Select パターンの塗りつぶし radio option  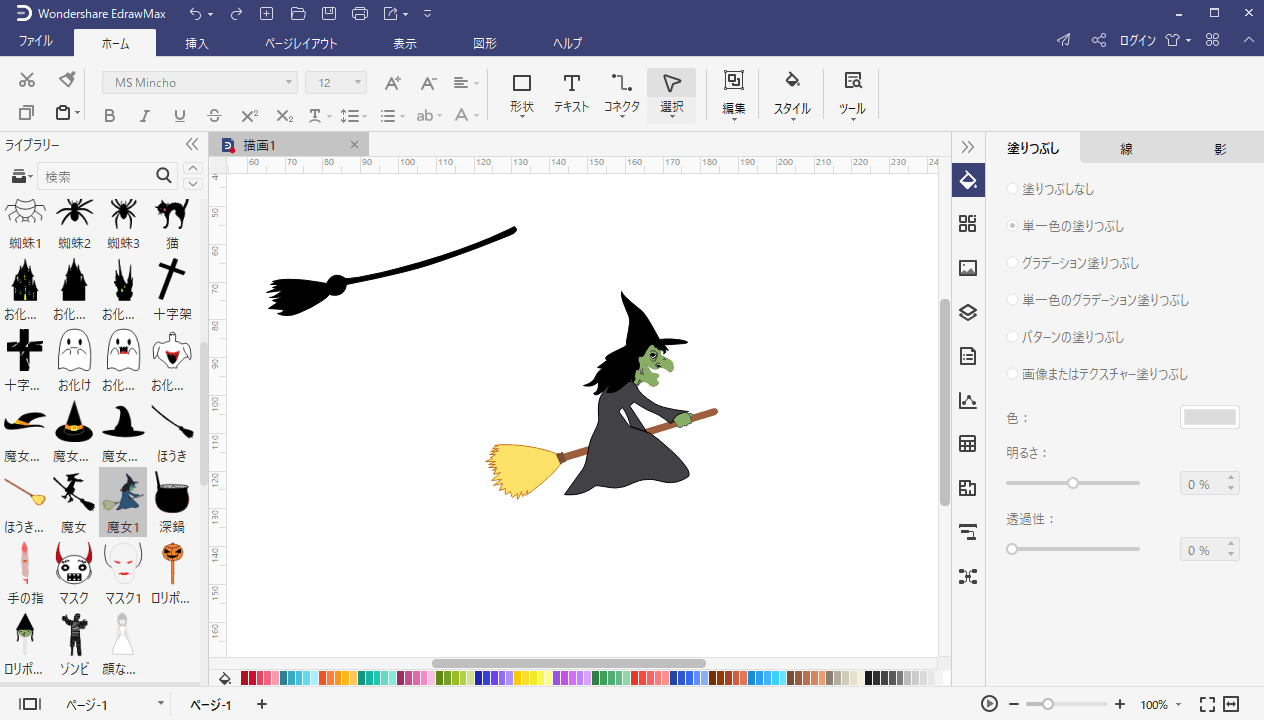1013,337
